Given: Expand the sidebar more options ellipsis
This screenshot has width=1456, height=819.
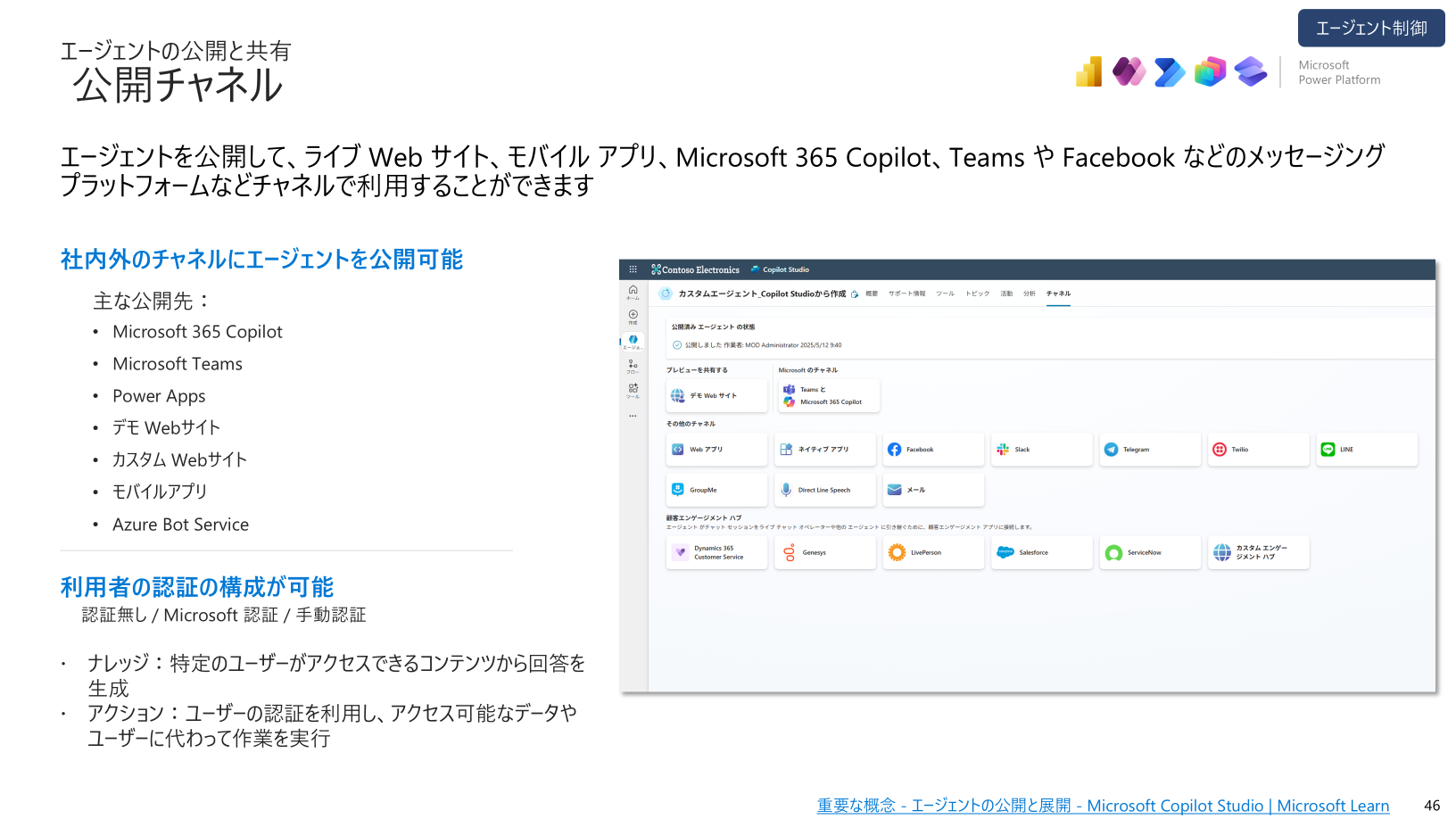Looking at the screenshot, I should [633, 416].
